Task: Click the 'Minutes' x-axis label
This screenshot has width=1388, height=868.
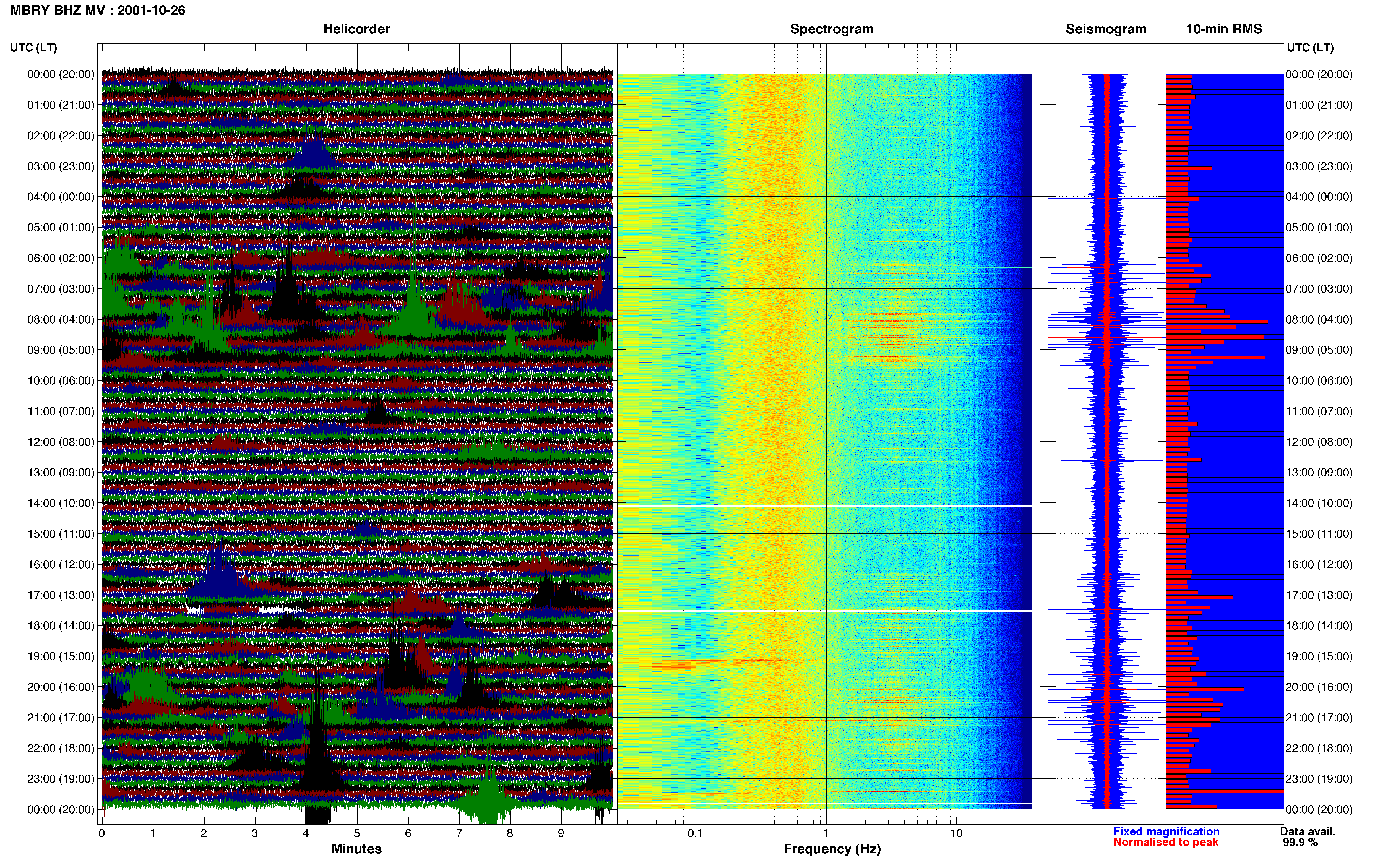Action: pos(356,849)
